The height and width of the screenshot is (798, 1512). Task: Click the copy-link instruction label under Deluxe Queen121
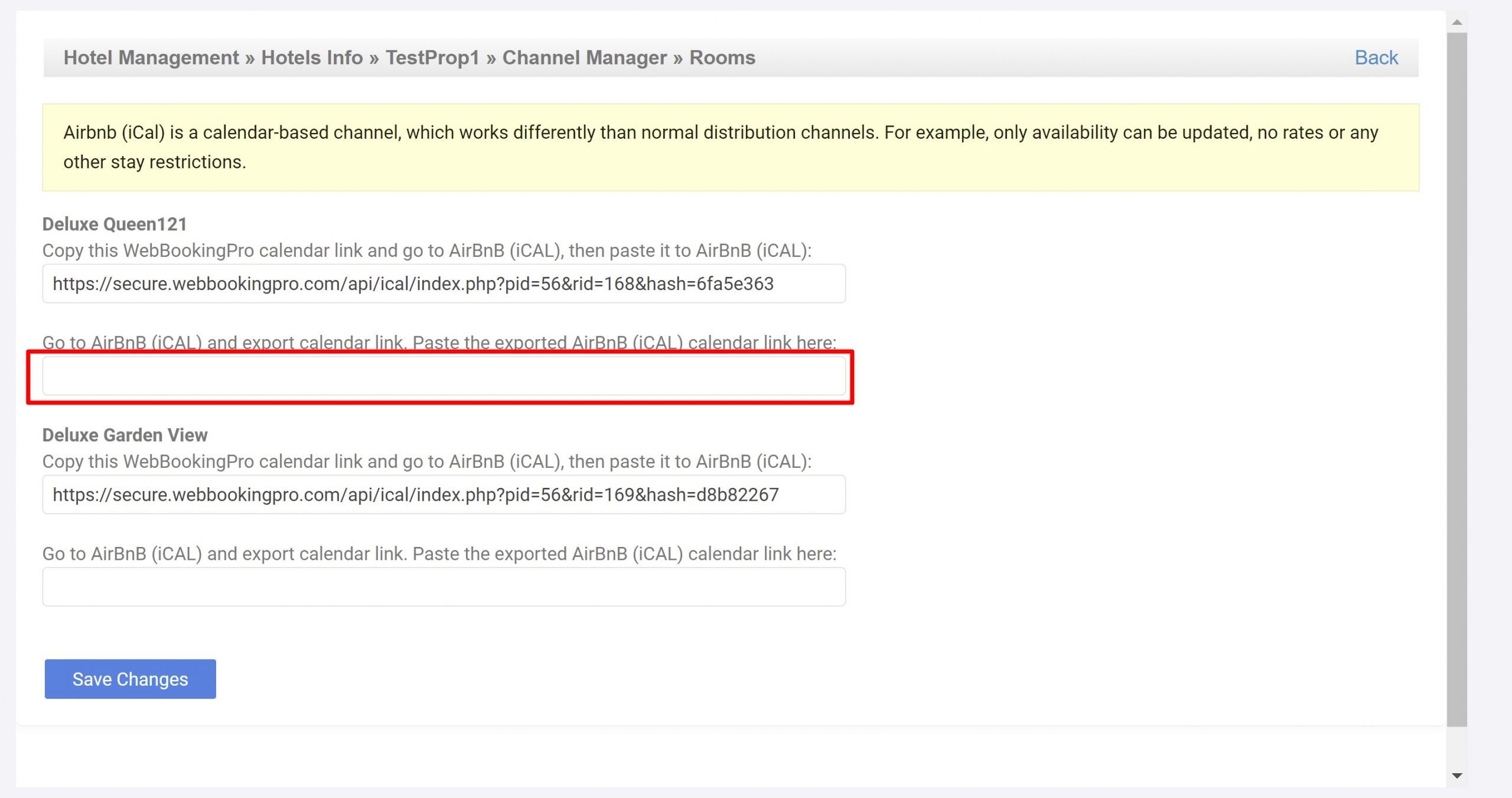(x=426, y=251)
